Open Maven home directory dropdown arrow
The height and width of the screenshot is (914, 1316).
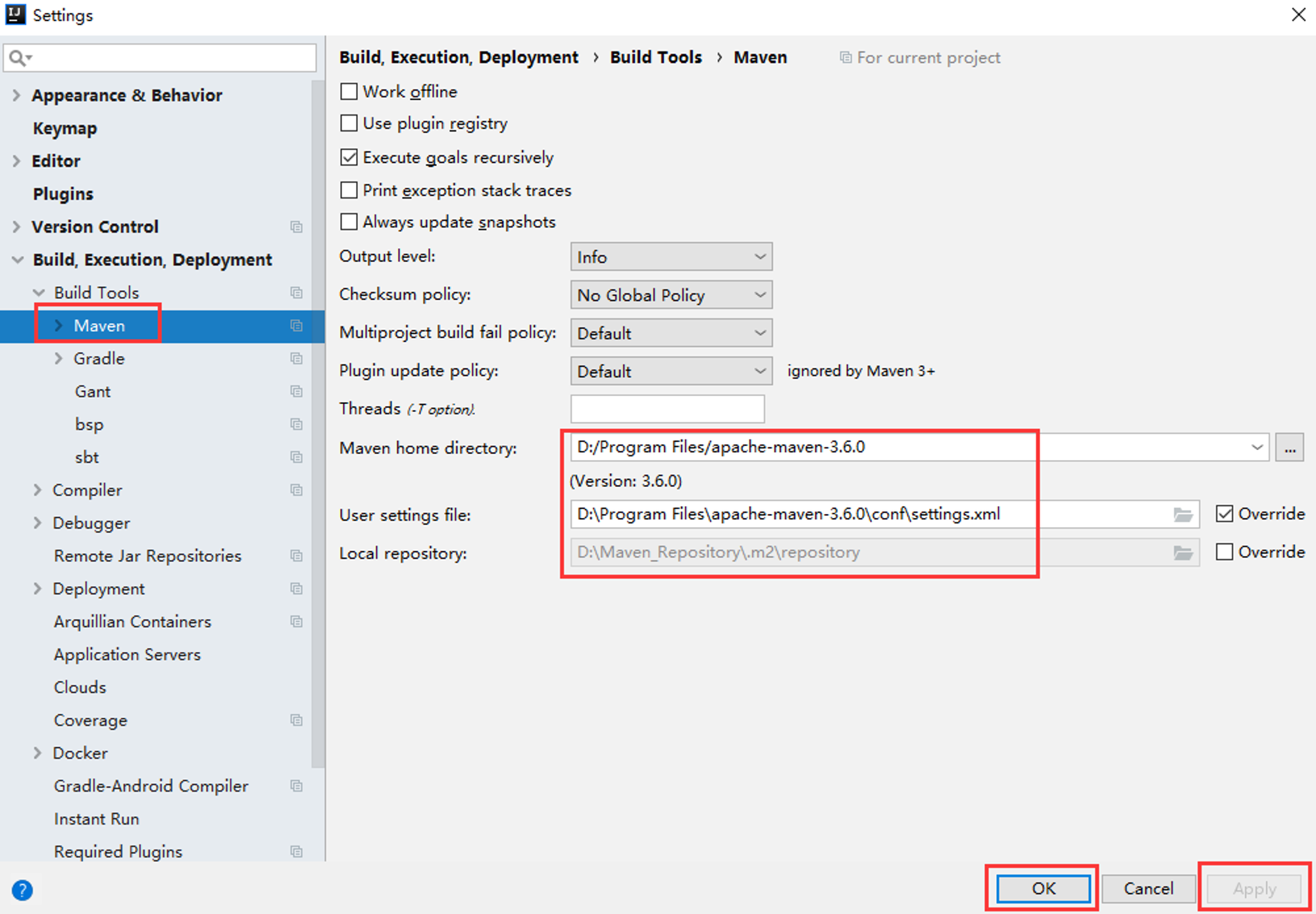(x=1257, y=447)
